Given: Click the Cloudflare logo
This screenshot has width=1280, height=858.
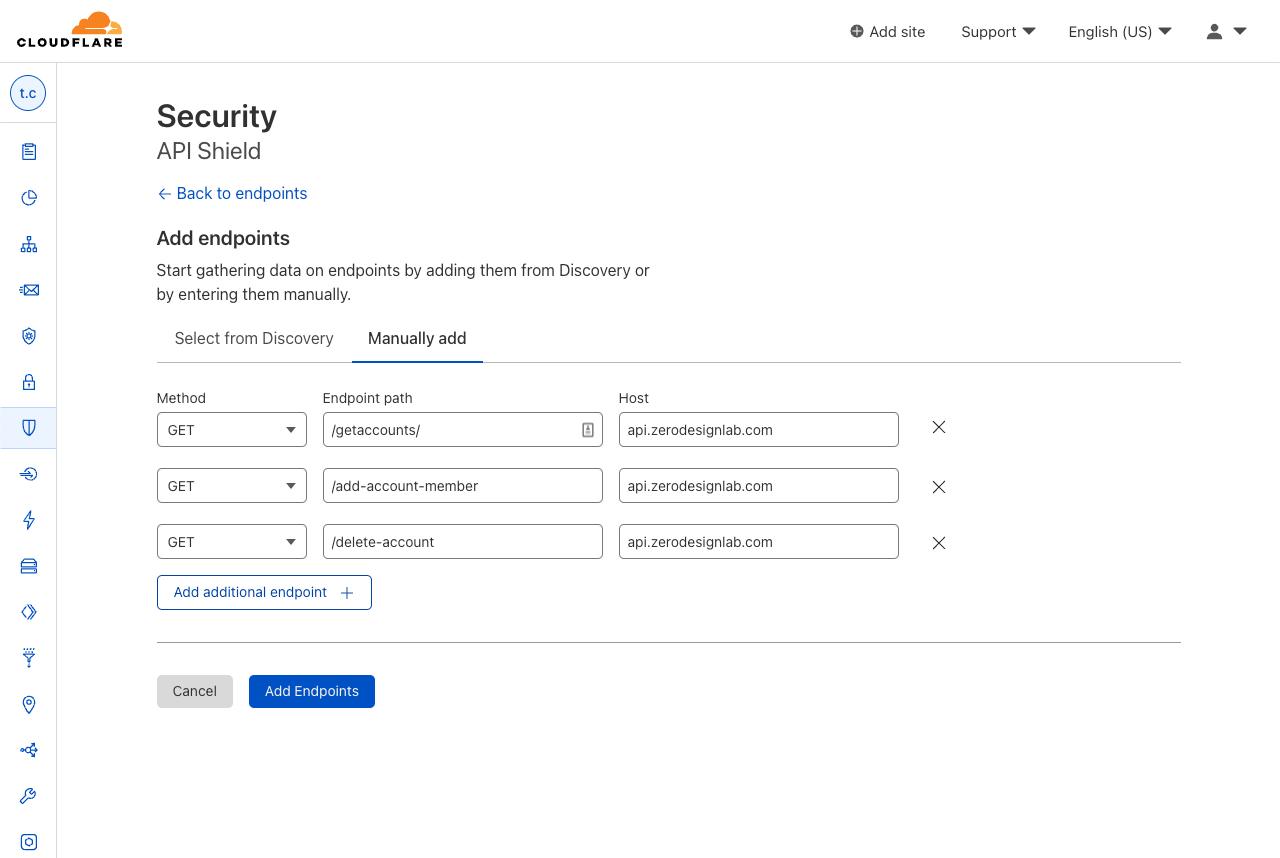Looking at the screenshot, I should [x=70, y=30].
